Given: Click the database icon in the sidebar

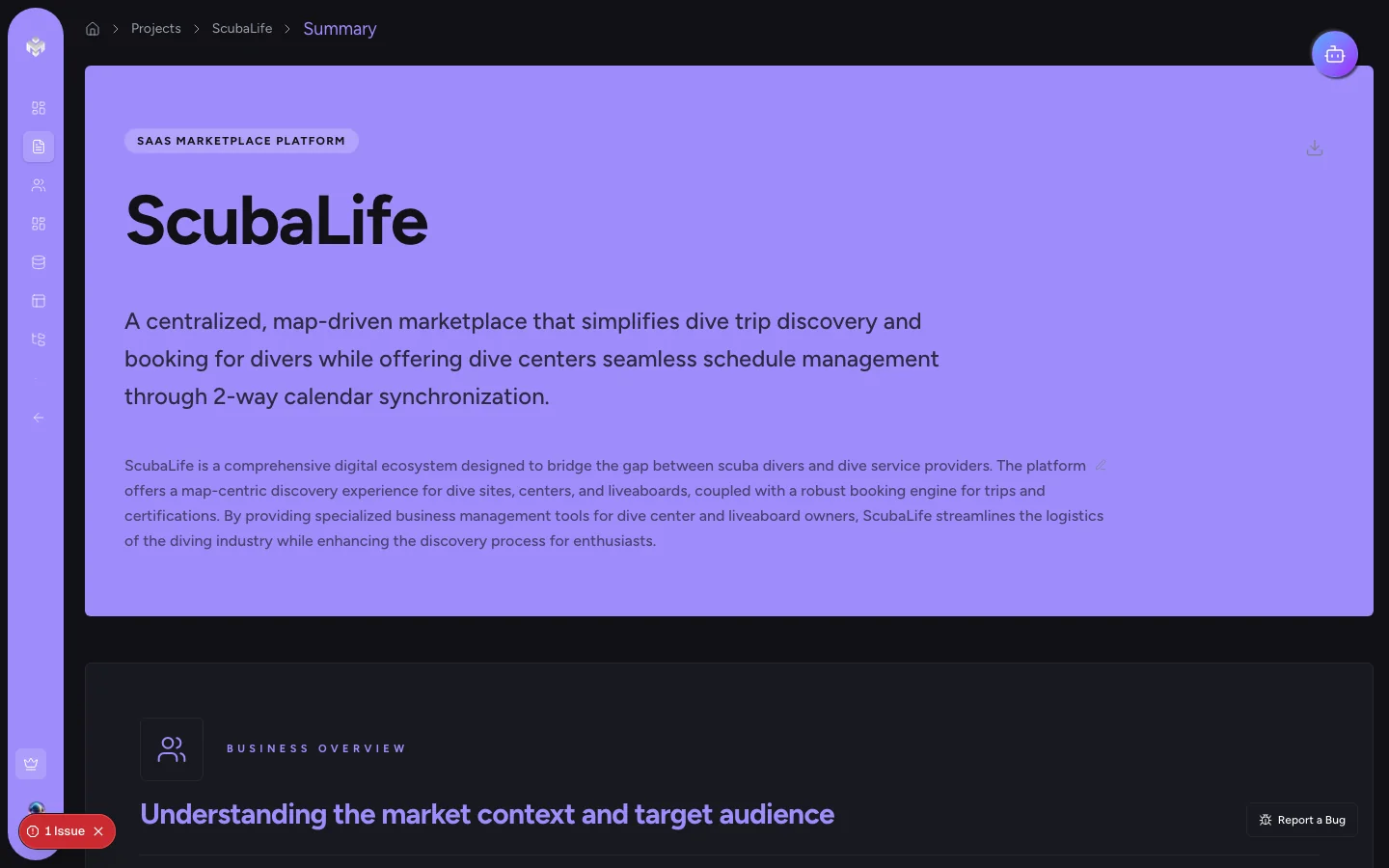Looking at the screenshot, I should click(x=39, y=262).
